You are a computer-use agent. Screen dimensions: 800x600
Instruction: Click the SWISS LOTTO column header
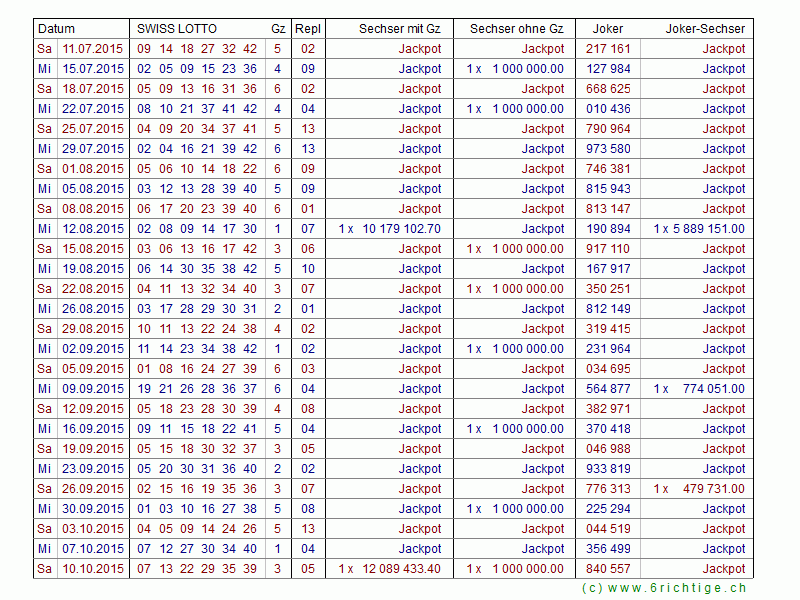coord(176,29)
